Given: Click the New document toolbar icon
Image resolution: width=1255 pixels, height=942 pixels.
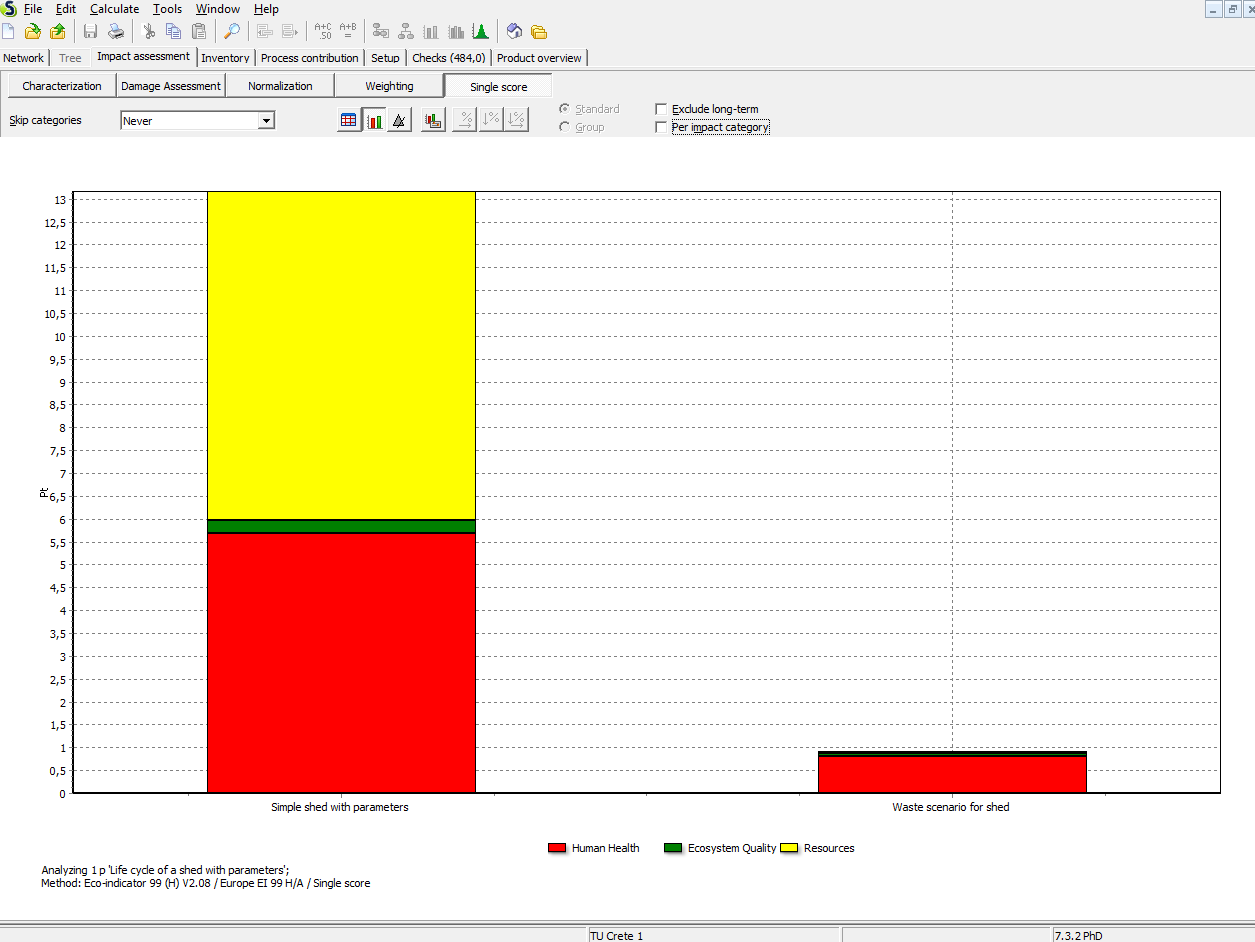Looking at the screenshot, I should (x=9, y=31).
